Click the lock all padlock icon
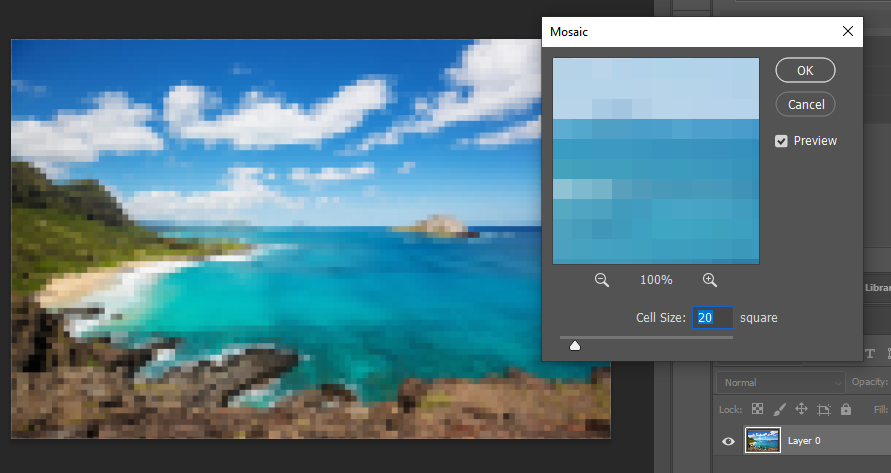The height and width of the screenshot is (473, 891). [846, 410]
